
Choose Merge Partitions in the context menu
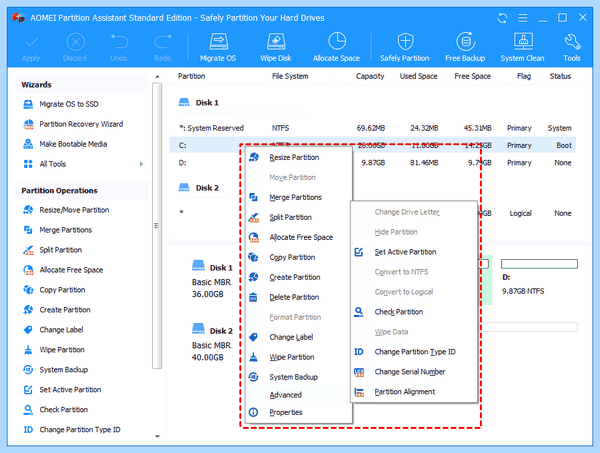(298, 197)
